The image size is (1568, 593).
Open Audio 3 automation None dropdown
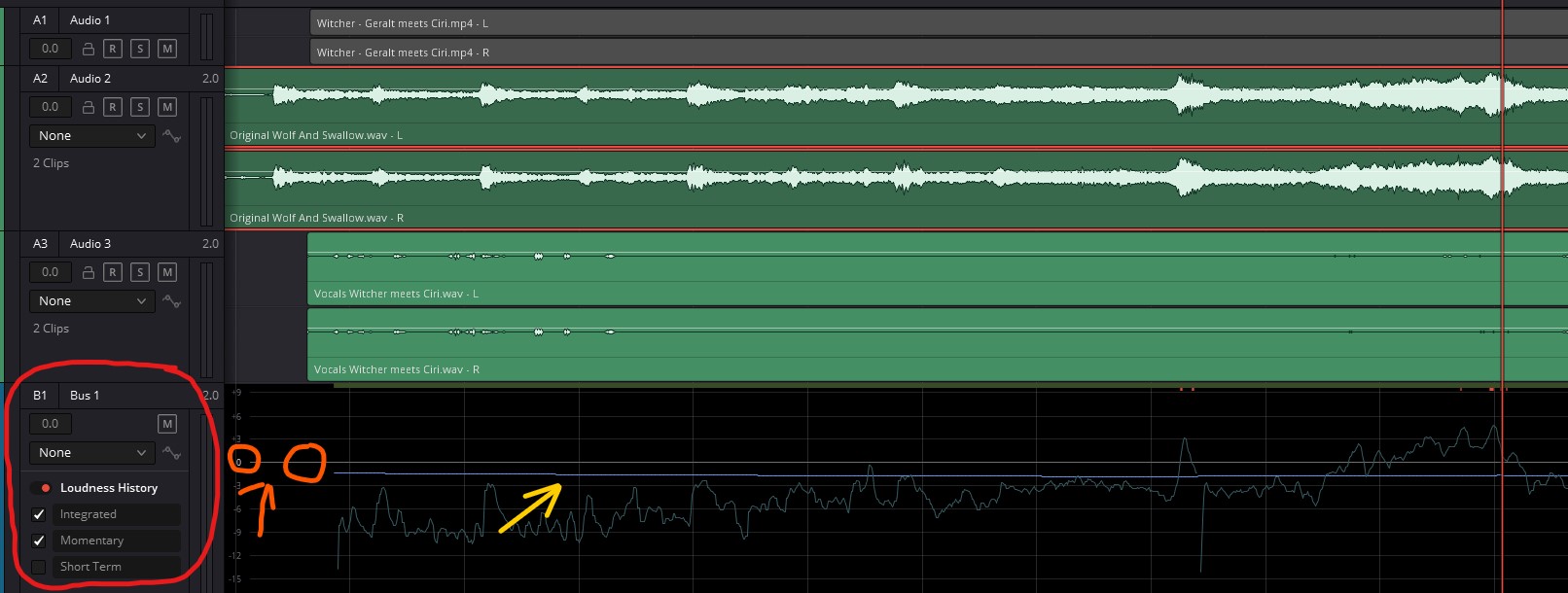92,301
